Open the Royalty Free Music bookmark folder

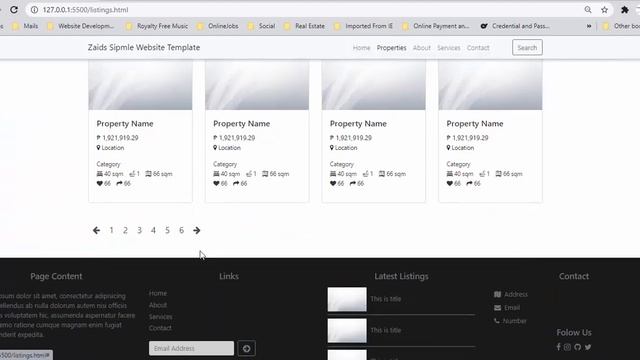pos(157,26)
